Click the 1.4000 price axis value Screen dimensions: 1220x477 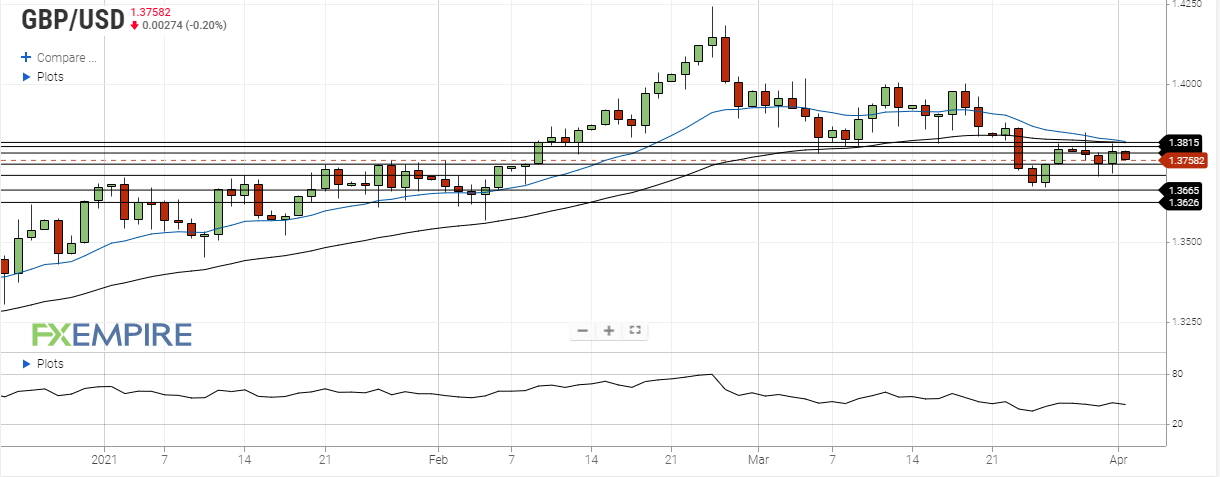[1186, 84]
